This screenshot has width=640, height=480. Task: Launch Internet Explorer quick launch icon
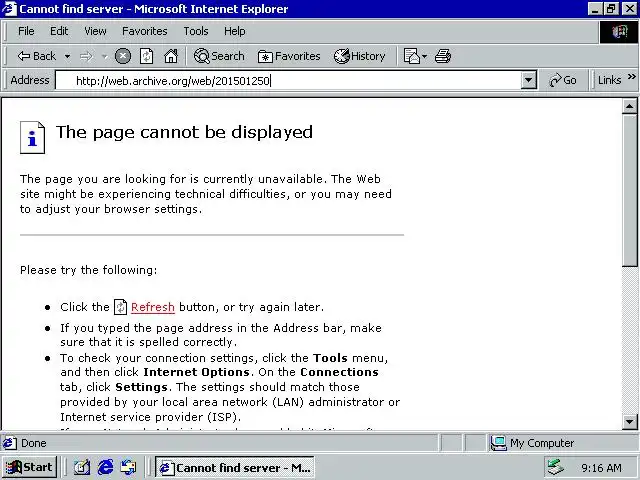click(x=105, y=467)
